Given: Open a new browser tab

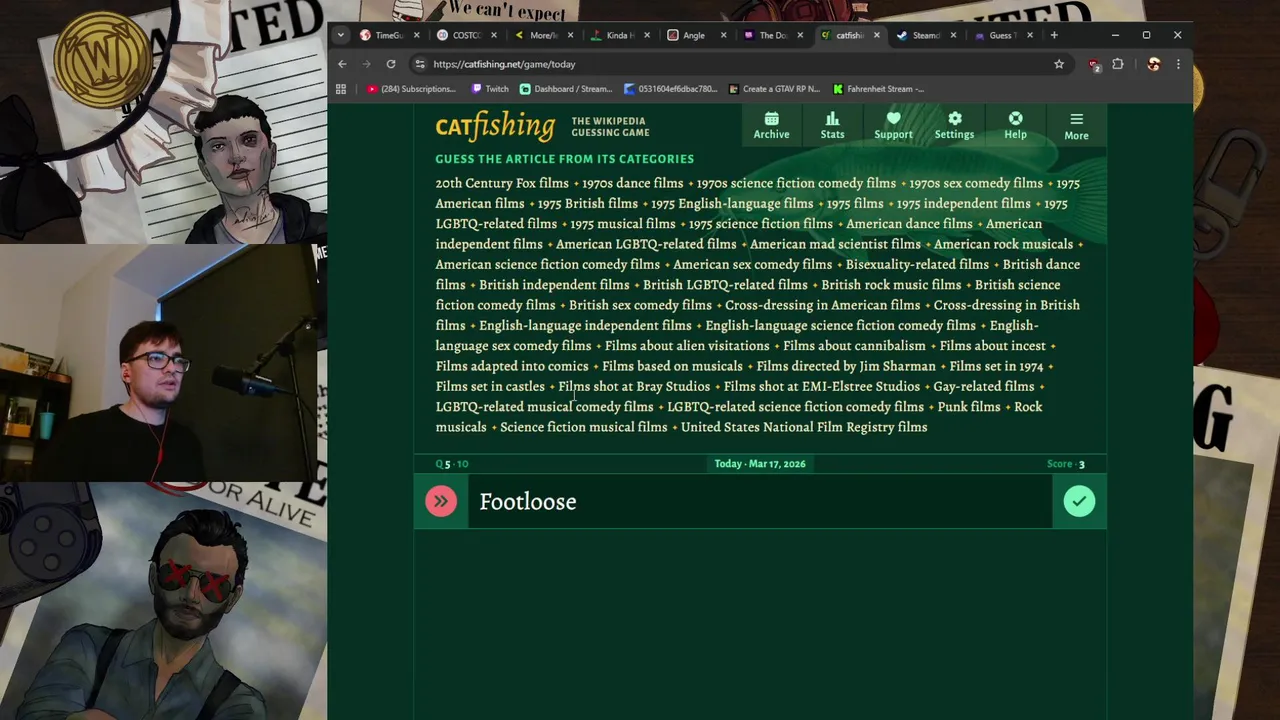Looking at the screenshot, I should [x=1054, y=35].
